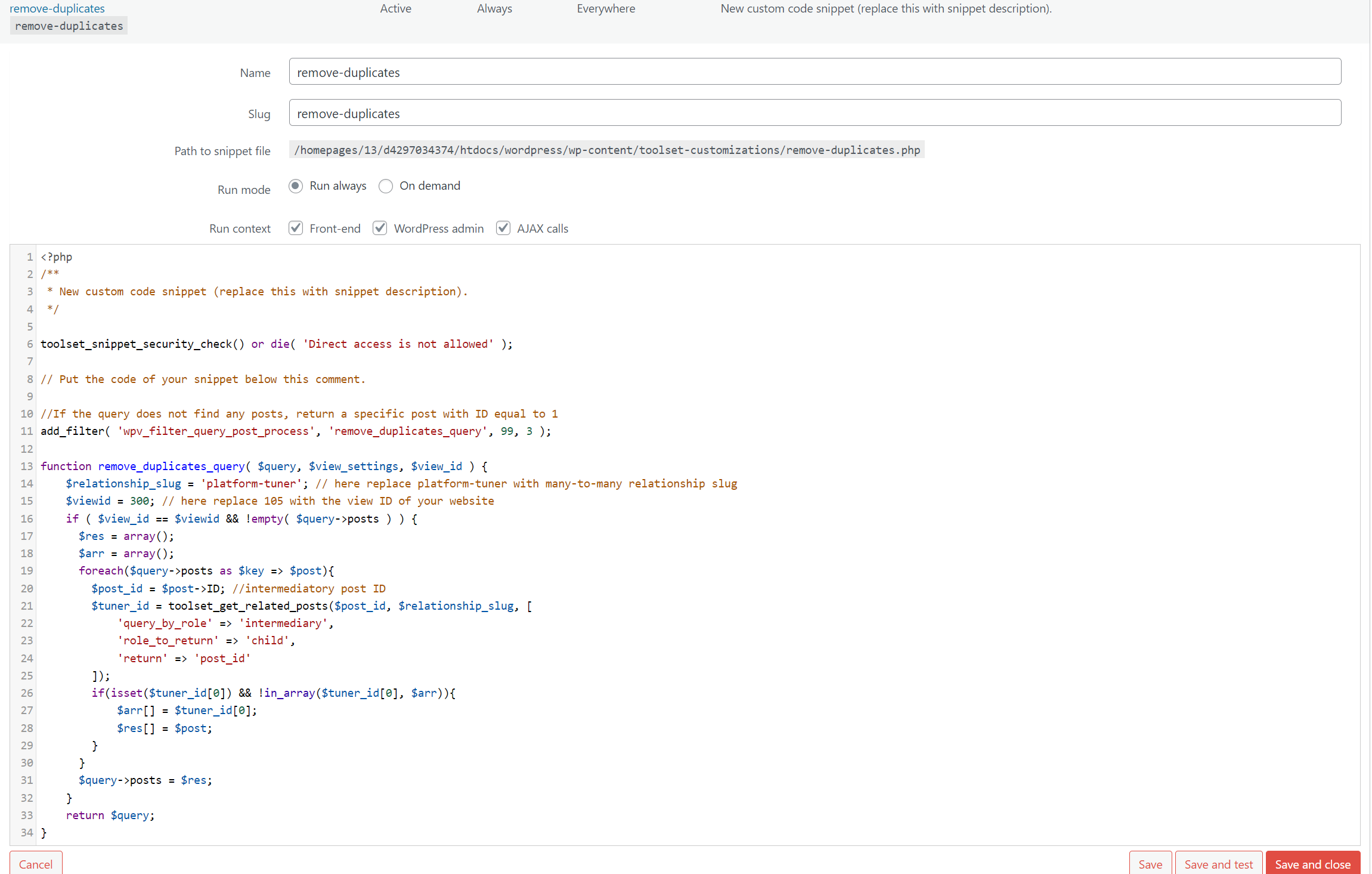Select the Run always radio button
Viewport: 1372px width, 874px height.
coord(296,186)
